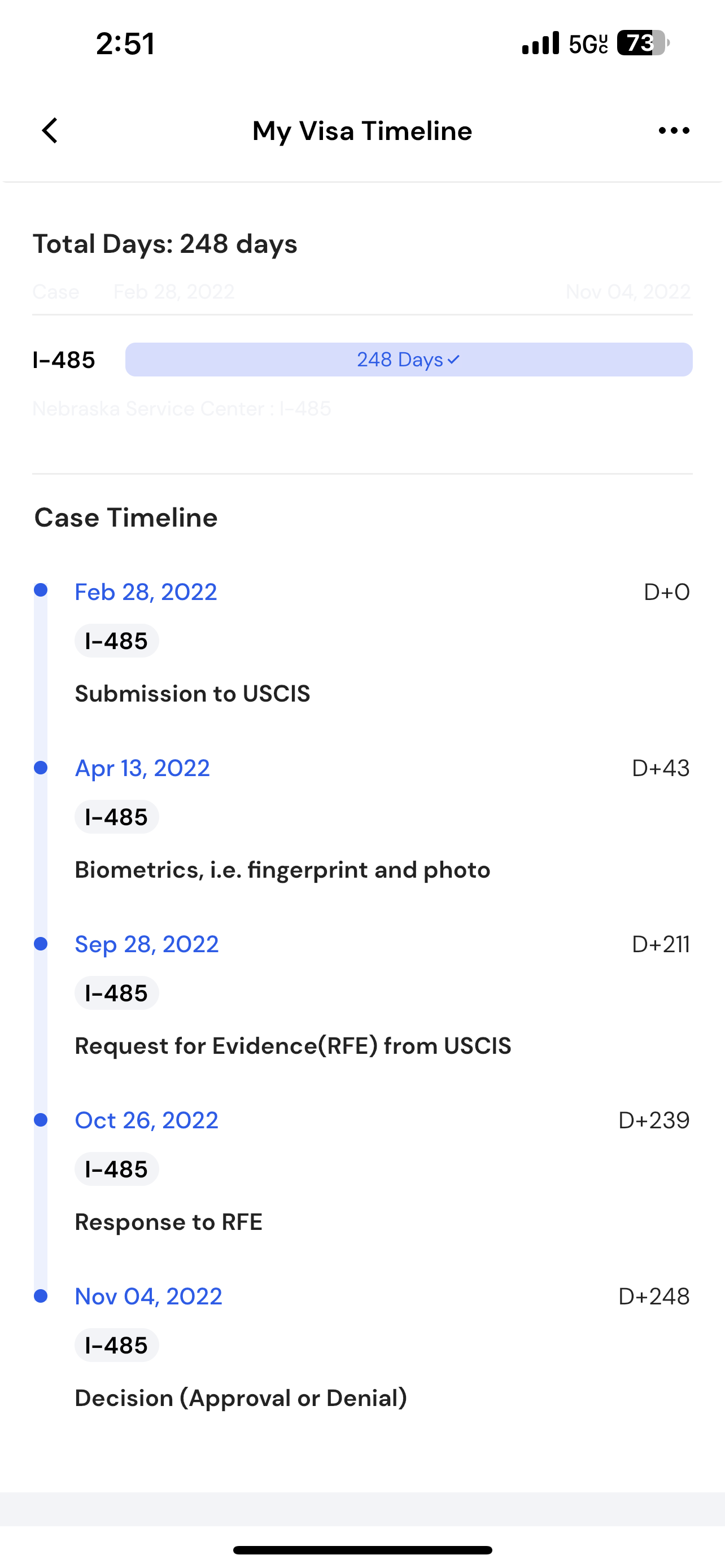725x1568 pixels.
Task: Open the three-dot more options menu
Action: (x=674, y=131)
